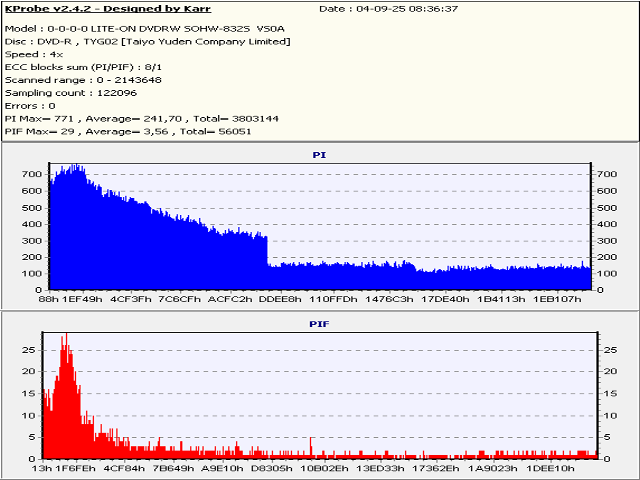Screen dimensions: 640x480
Task: Click the 700 label on left PI axis
Action: [x=32, y=174]
